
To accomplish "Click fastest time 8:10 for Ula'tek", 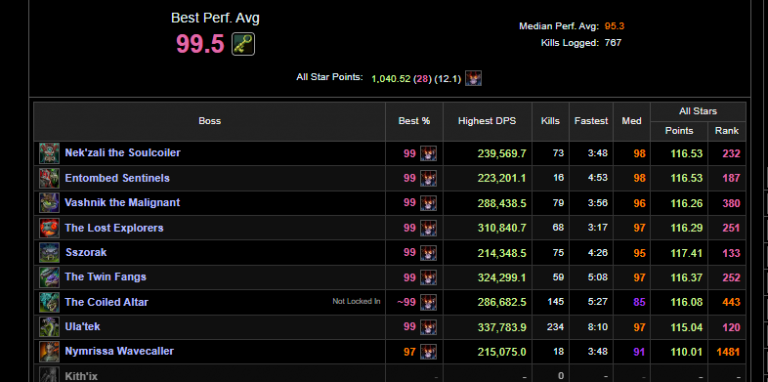I will [x=598, y=327].
